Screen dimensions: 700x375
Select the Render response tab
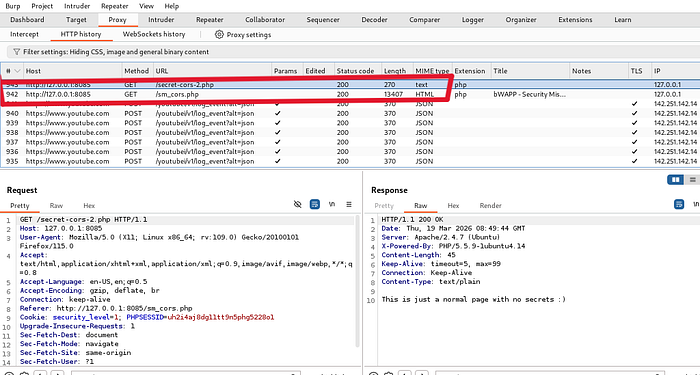tap(490, 206)
